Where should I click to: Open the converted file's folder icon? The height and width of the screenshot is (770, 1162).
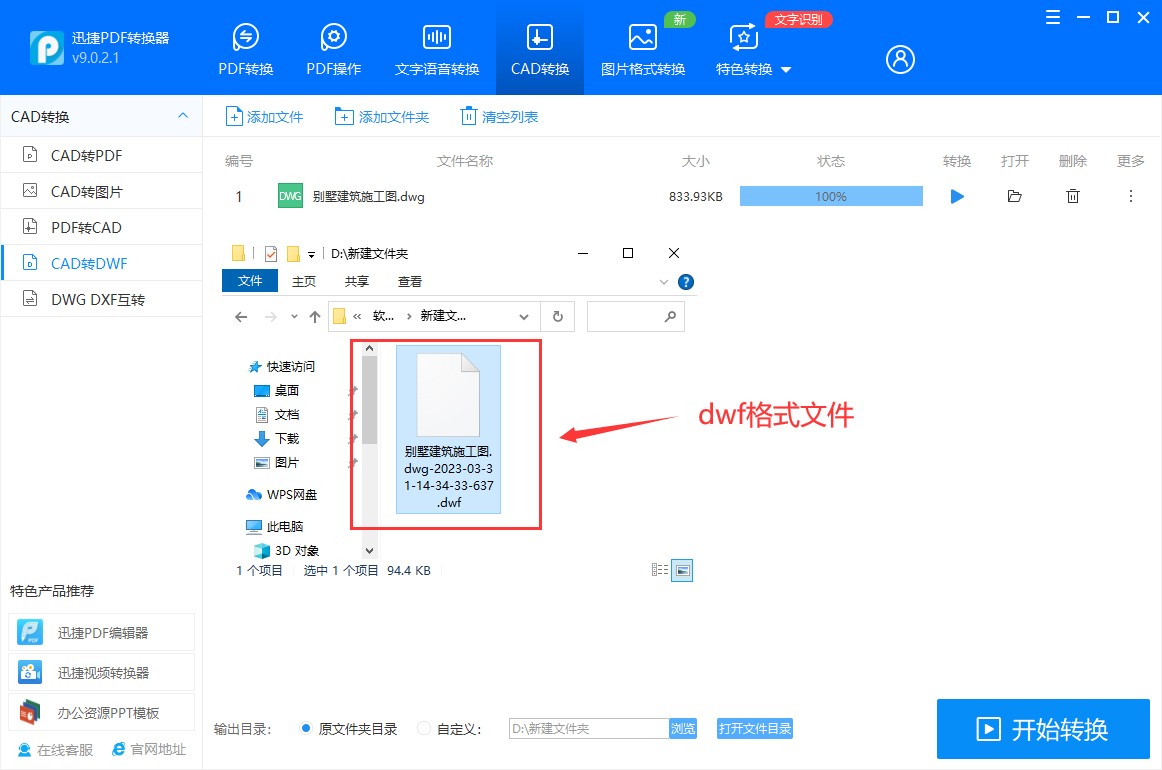click(1014, 196)
